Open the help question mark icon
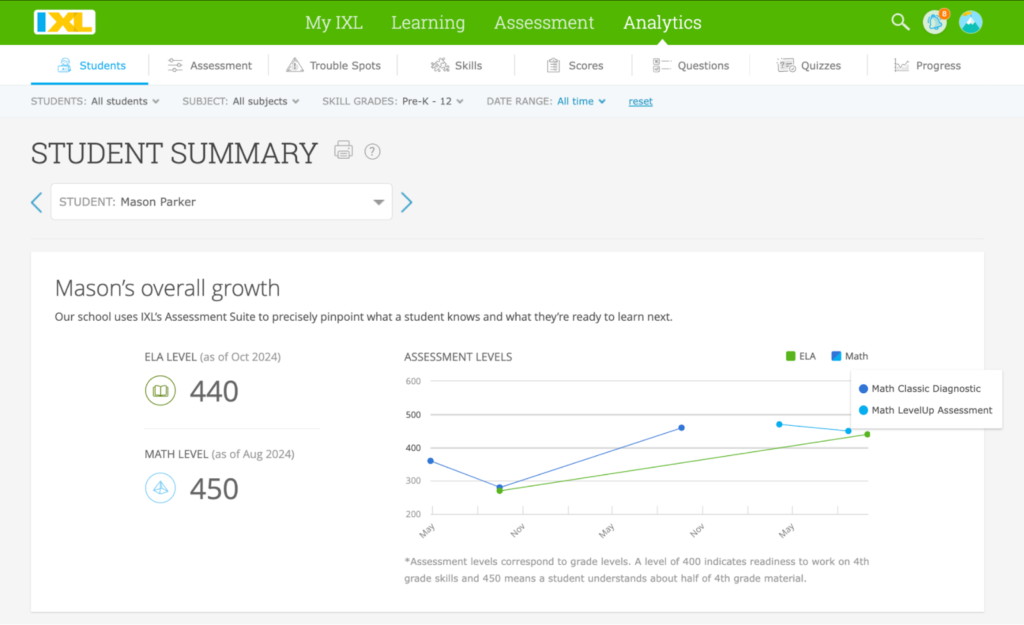Viewport: 1024px width, 625px height. coord(372,152)
